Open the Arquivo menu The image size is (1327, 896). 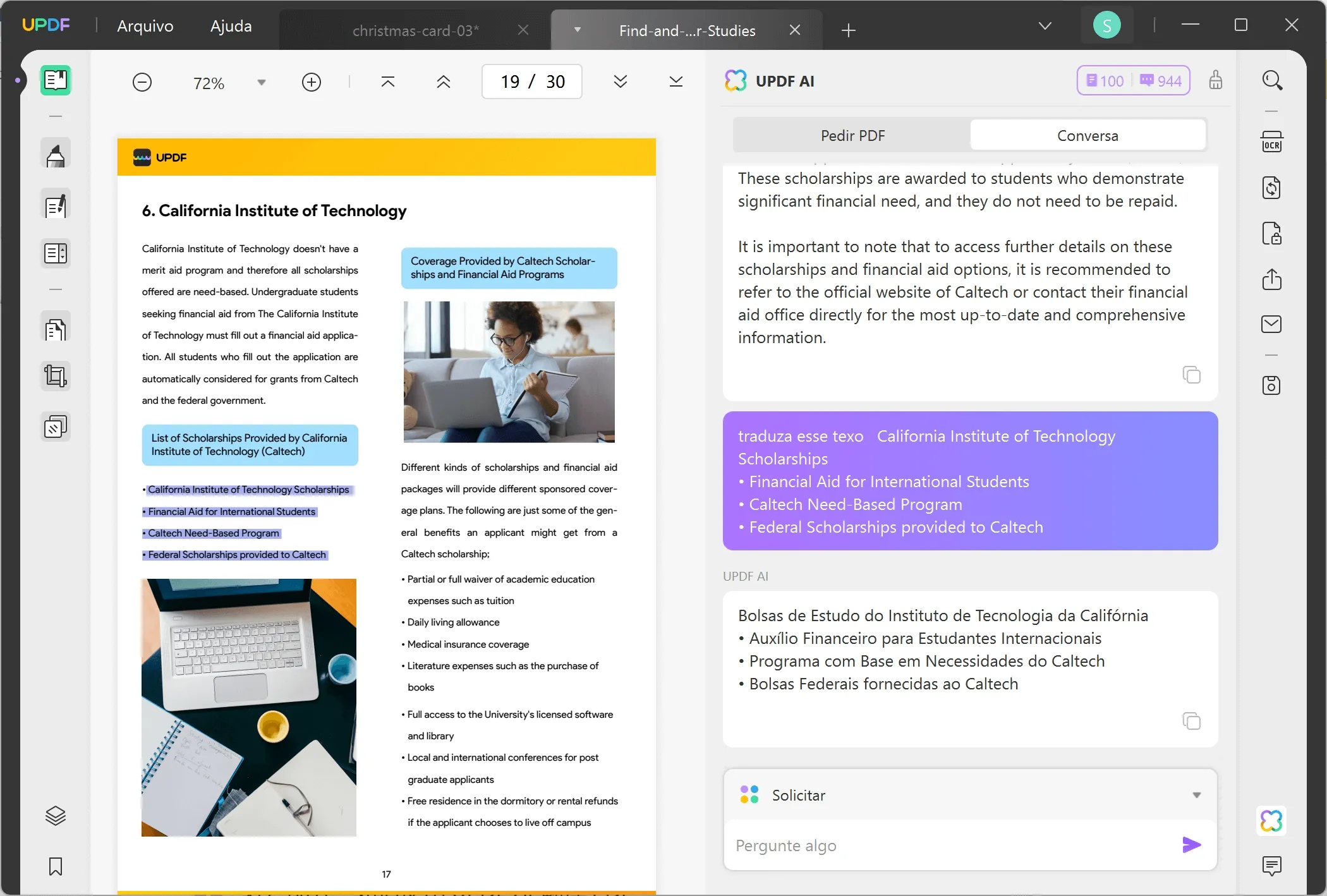click(x=145, y=26)
